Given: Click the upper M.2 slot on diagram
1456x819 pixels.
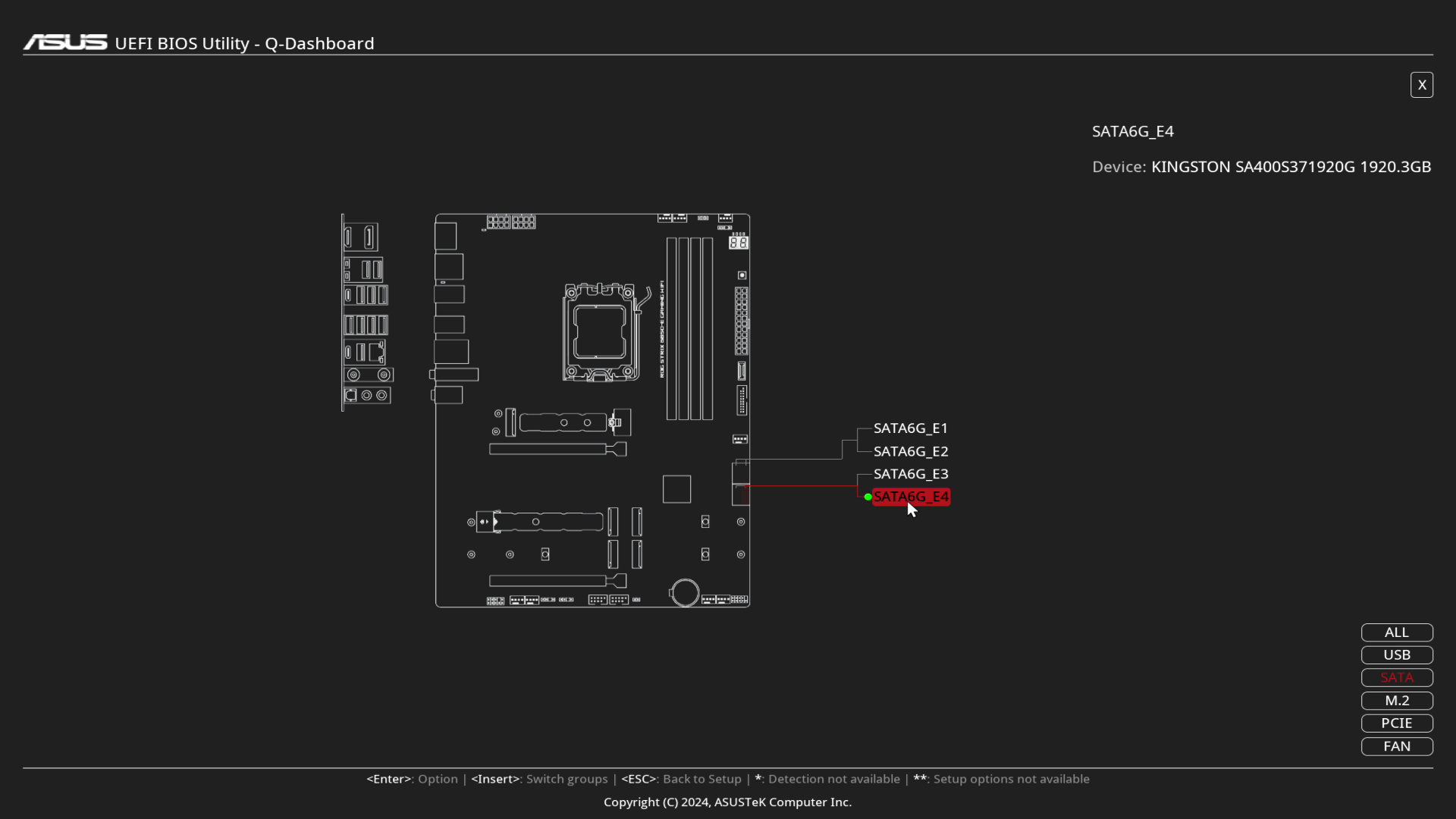Looking at the screenshot, I should pos(563,422).
